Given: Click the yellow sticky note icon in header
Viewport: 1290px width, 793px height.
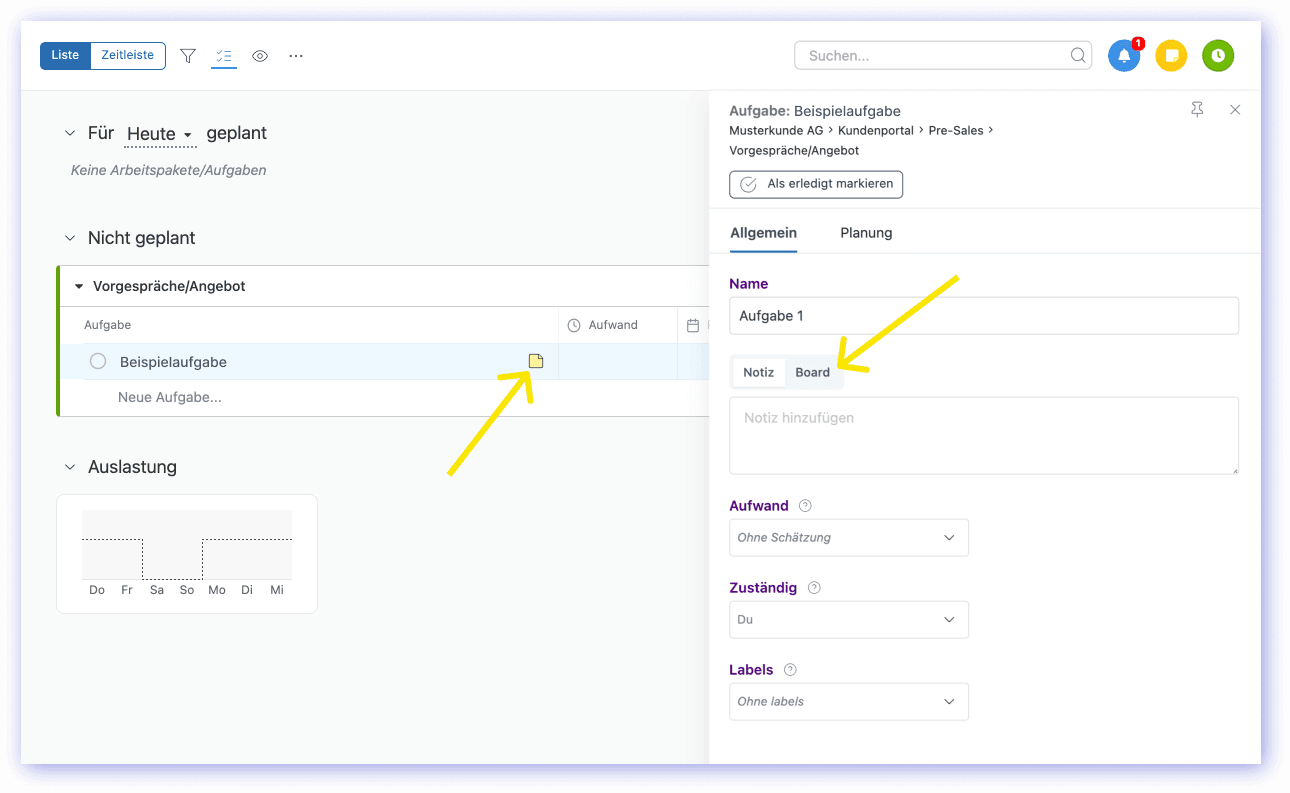Looking at the screenshot, I should pos(1171,56).
